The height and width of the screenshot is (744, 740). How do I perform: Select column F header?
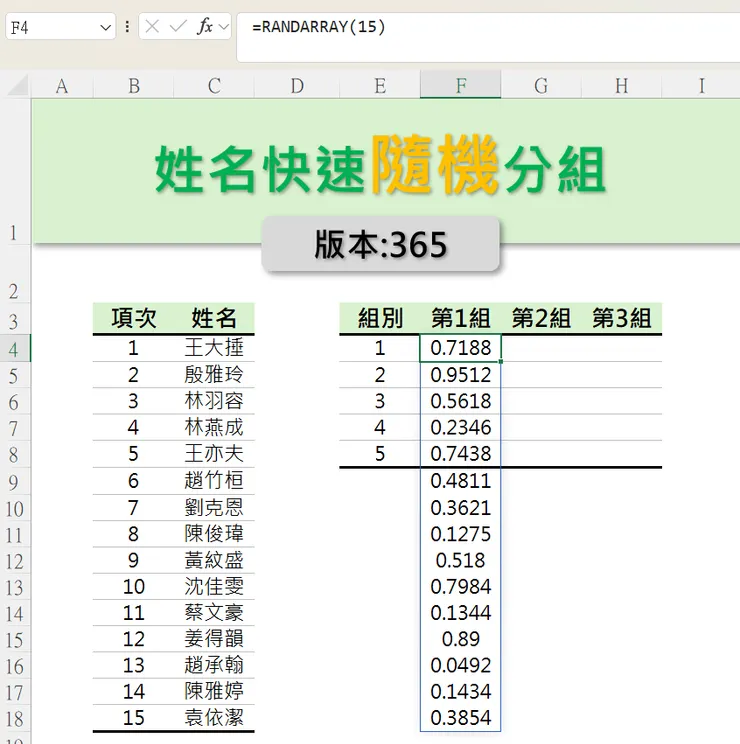[x=461, y=86]
